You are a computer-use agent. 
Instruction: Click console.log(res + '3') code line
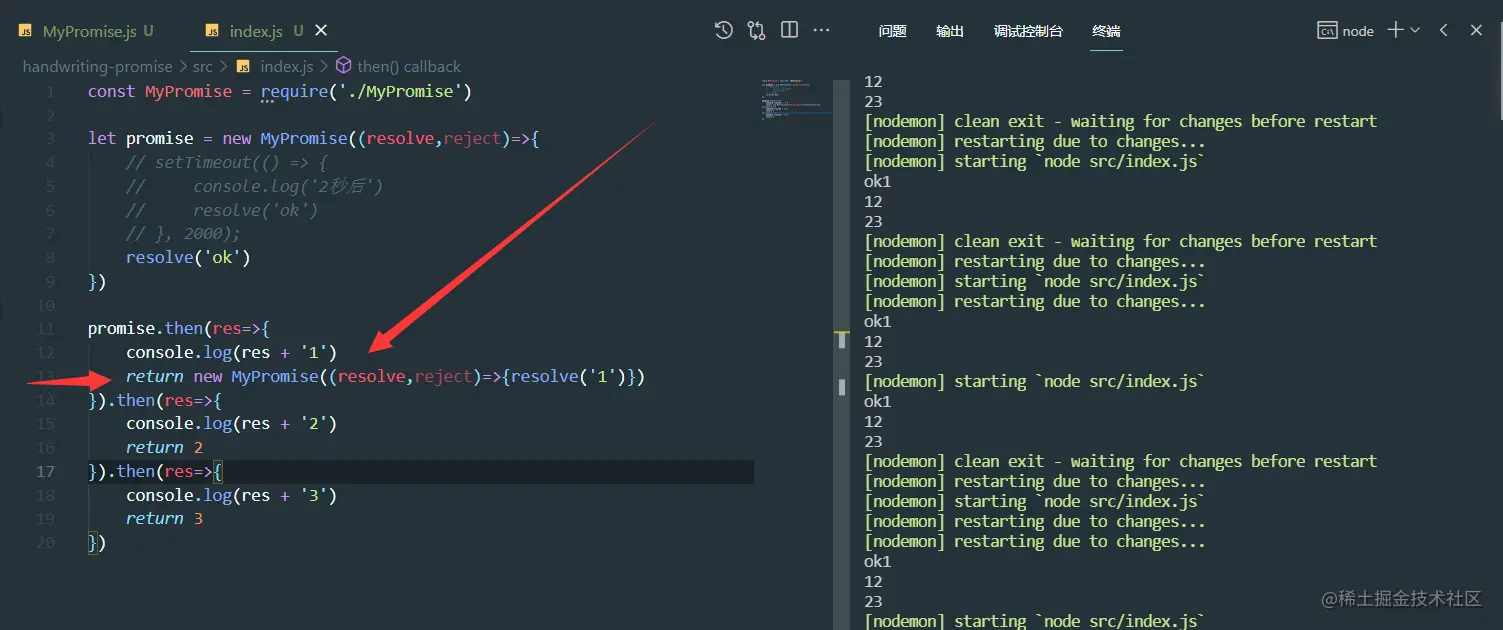click(x=231, y=495)
